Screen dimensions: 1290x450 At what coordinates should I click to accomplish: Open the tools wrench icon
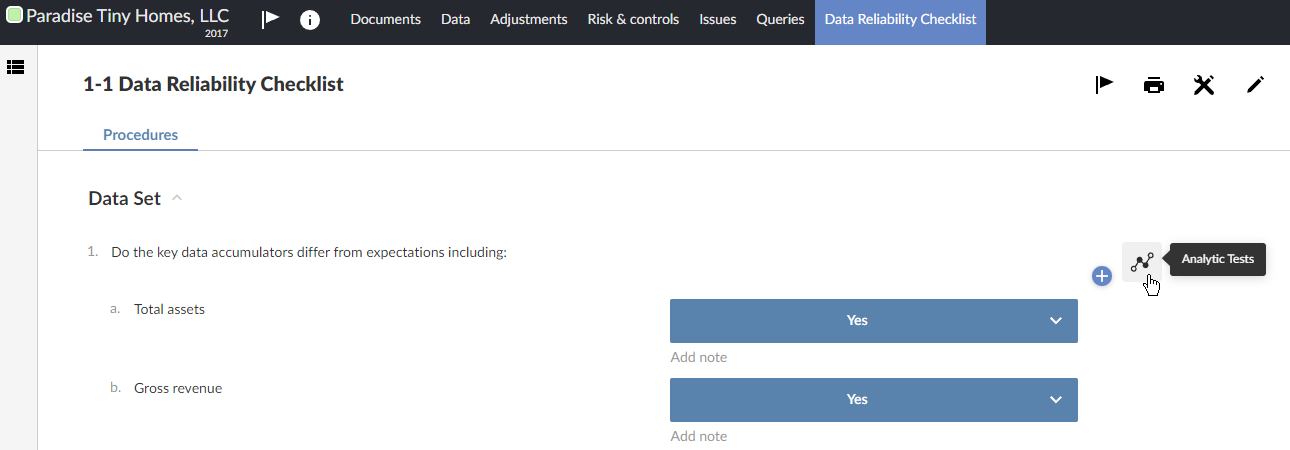(x=1204, y=85)
